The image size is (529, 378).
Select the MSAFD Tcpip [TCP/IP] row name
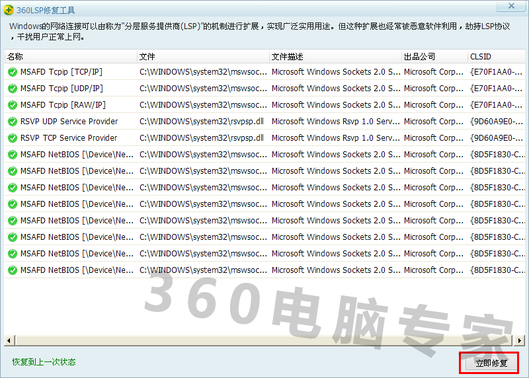pyautogui.click(x=61, y=72)
